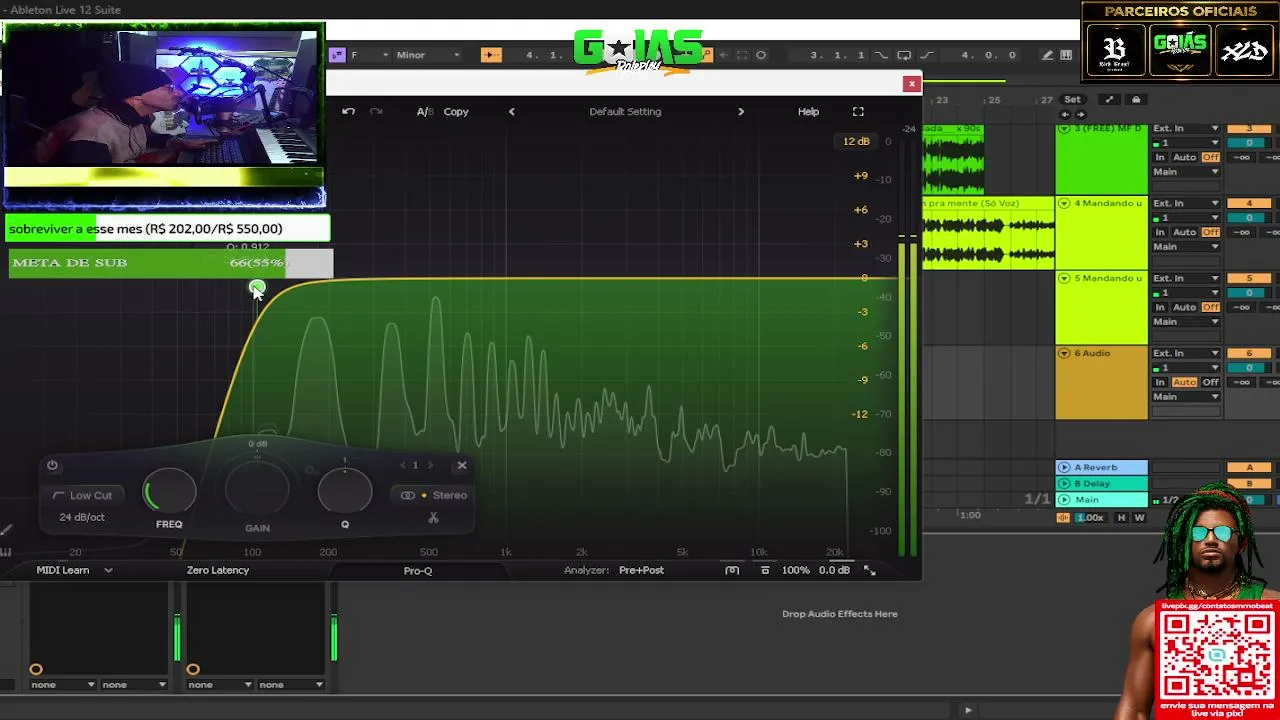Click the Copy button in Pro-Q
Image resolution: width=1280 pixels, height=720 pixels.
pos(456,111)
